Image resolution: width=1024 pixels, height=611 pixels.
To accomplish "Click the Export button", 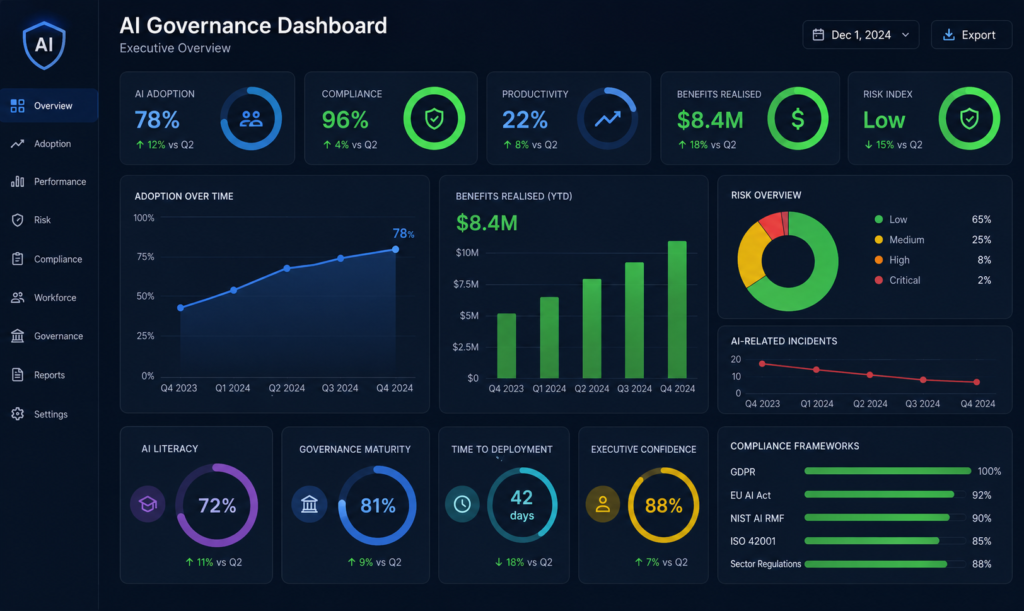I will (971, 35).
